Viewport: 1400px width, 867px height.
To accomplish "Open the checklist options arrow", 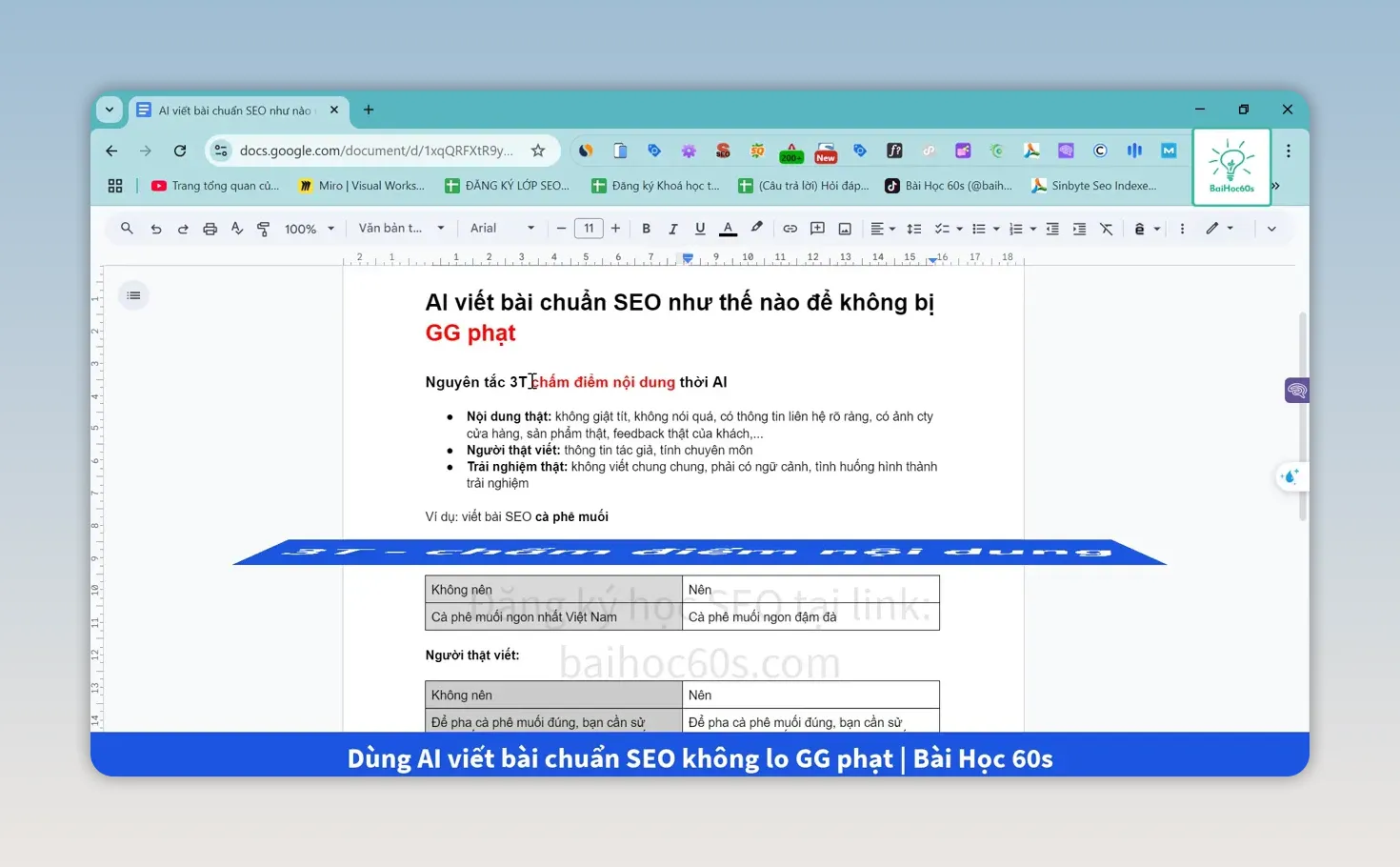I will (959, 229).
